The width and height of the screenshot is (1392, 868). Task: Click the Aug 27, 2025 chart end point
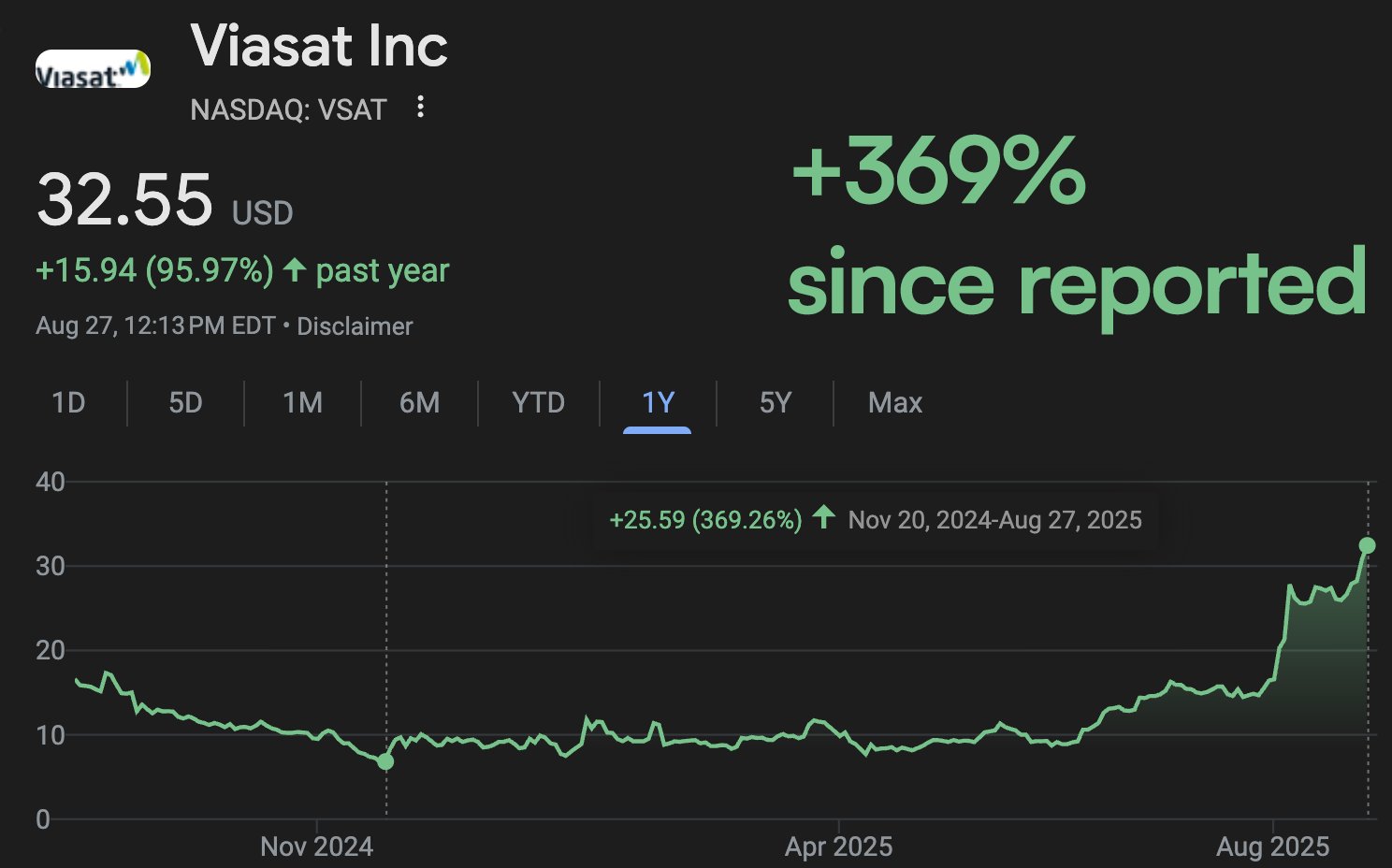[1367, 545]
